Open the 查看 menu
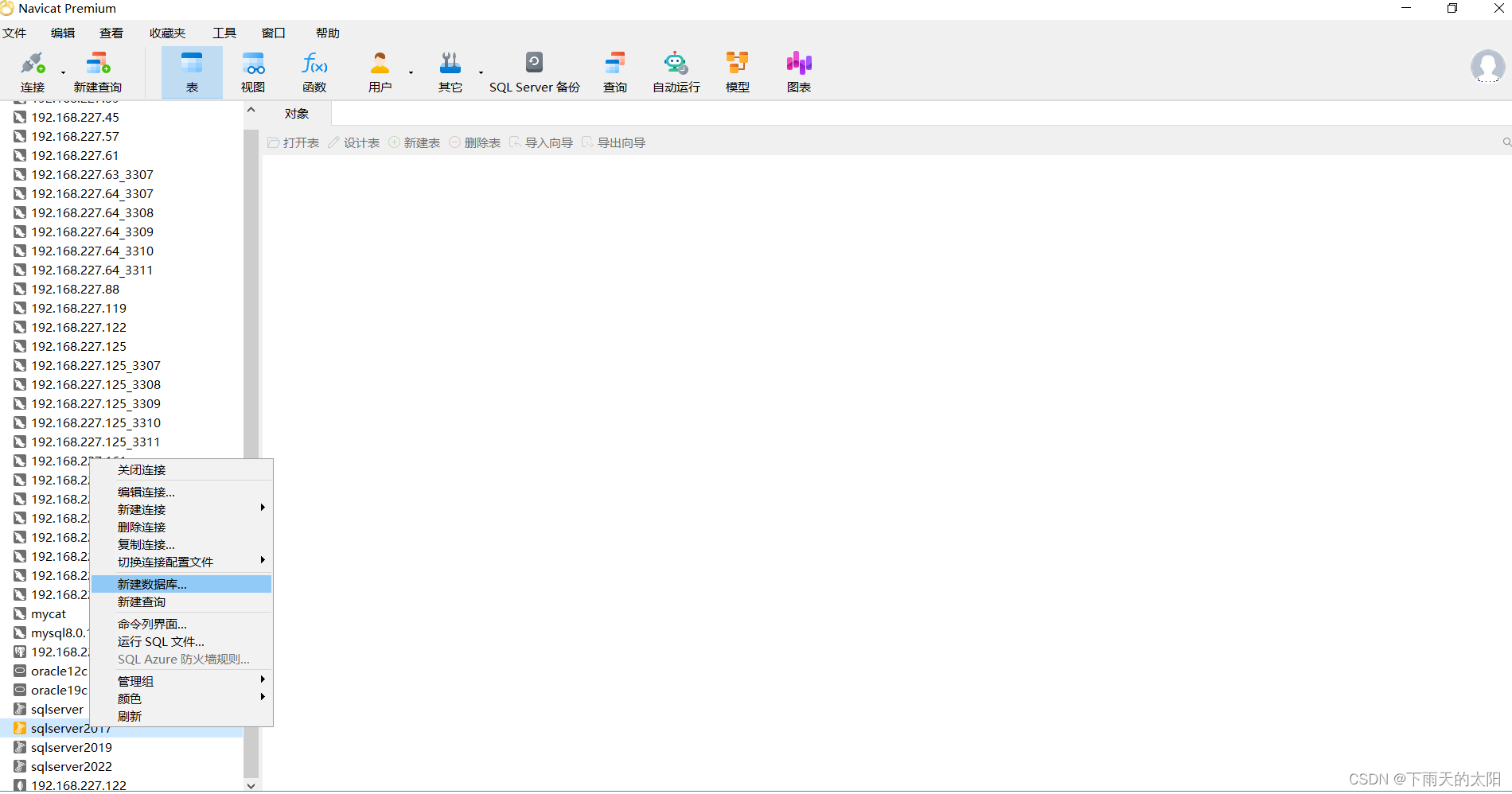Image resolution: width=1512 pixels, height=794 pixels. [111, 33]
